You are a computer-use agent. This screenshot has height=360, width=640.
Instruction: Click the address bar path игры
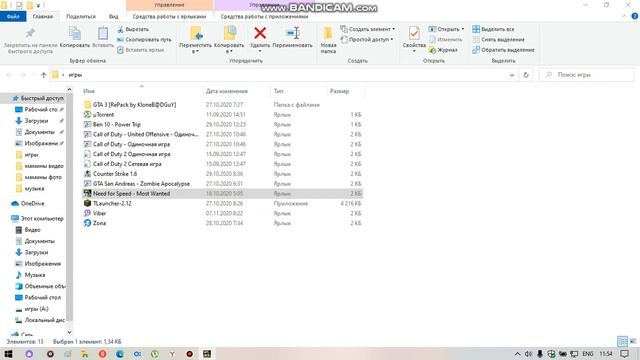coord(75,75)
